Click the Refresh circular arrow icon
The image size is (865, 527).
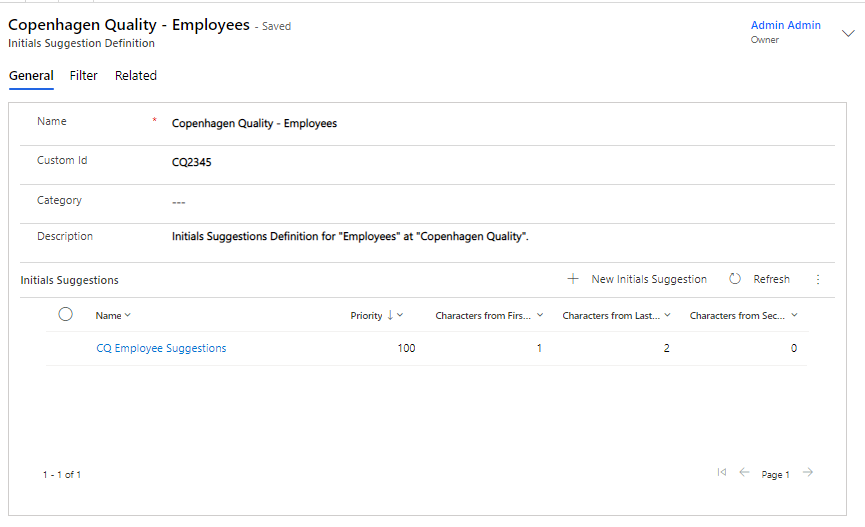(x=735, y=280)
